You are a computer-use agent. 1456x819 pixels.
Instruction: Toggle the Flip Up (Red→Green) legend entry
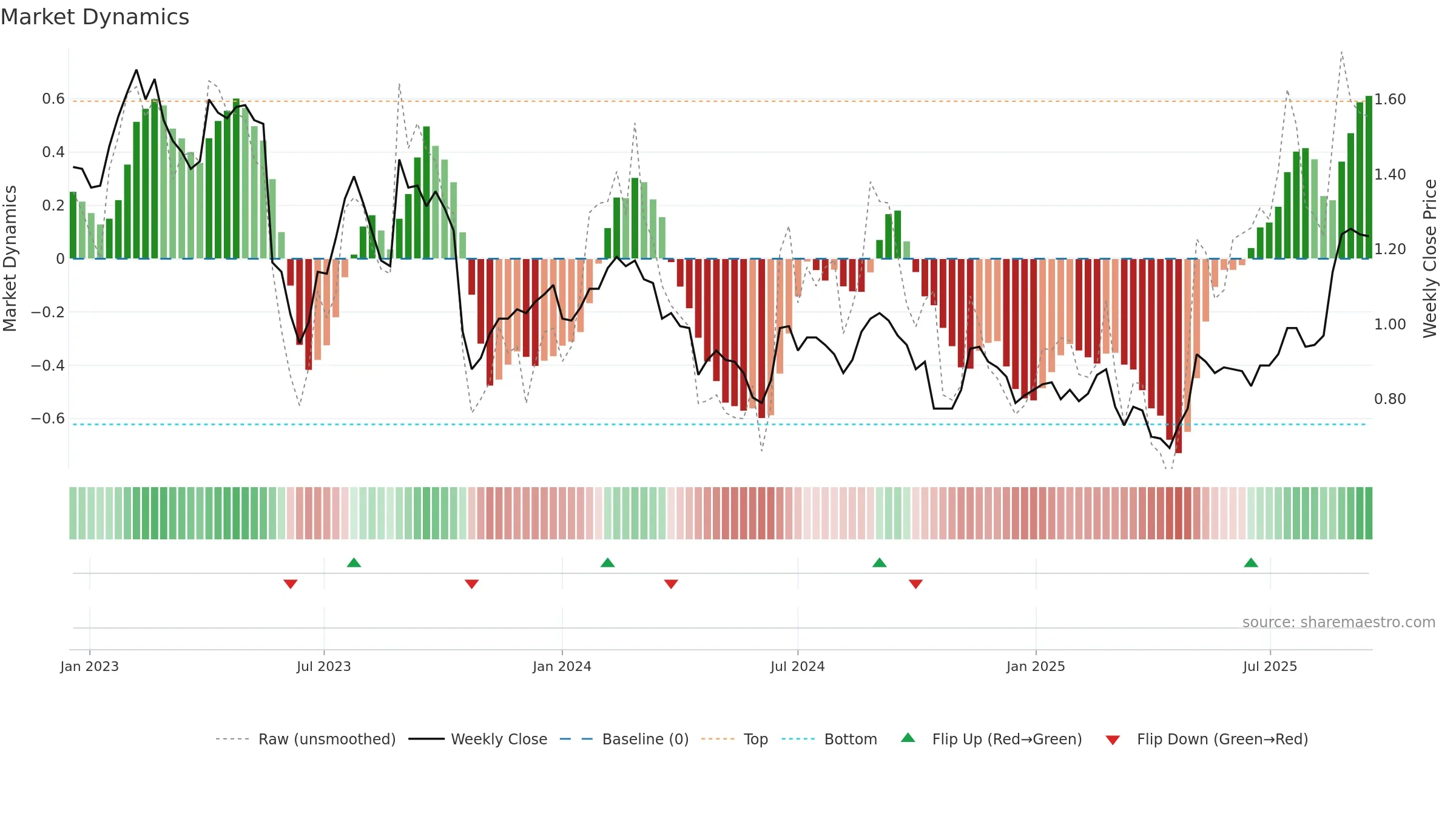(991, 739)
